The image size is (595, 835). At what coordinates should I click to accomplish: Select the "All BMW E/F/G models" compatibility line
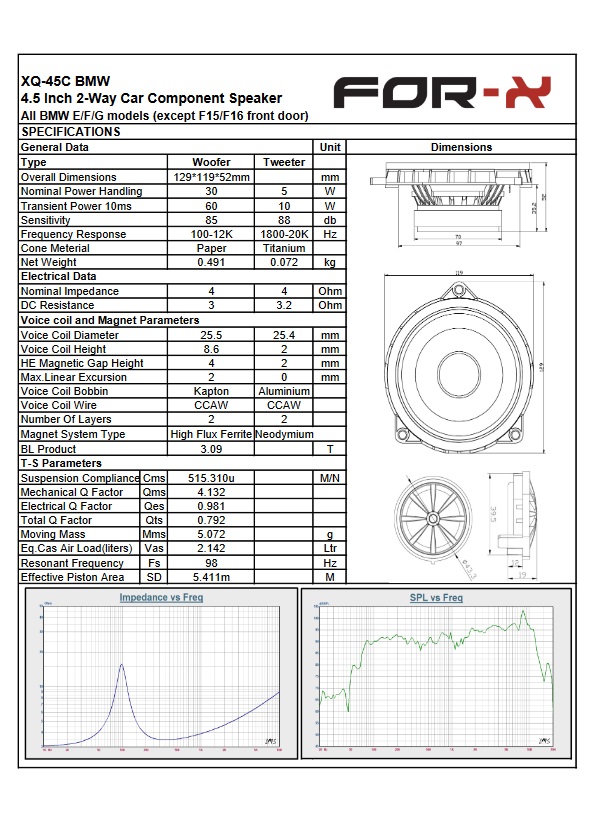click(x=165, y=116)
